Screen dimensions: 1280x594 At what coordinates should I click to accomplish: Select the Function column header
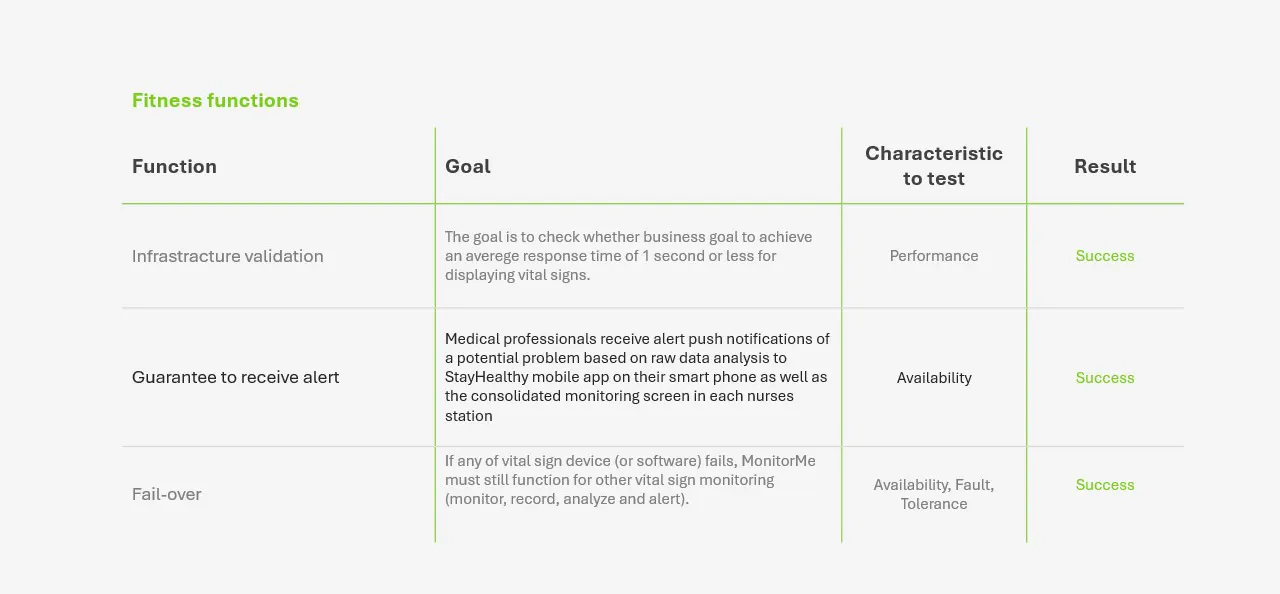[174, 166]
